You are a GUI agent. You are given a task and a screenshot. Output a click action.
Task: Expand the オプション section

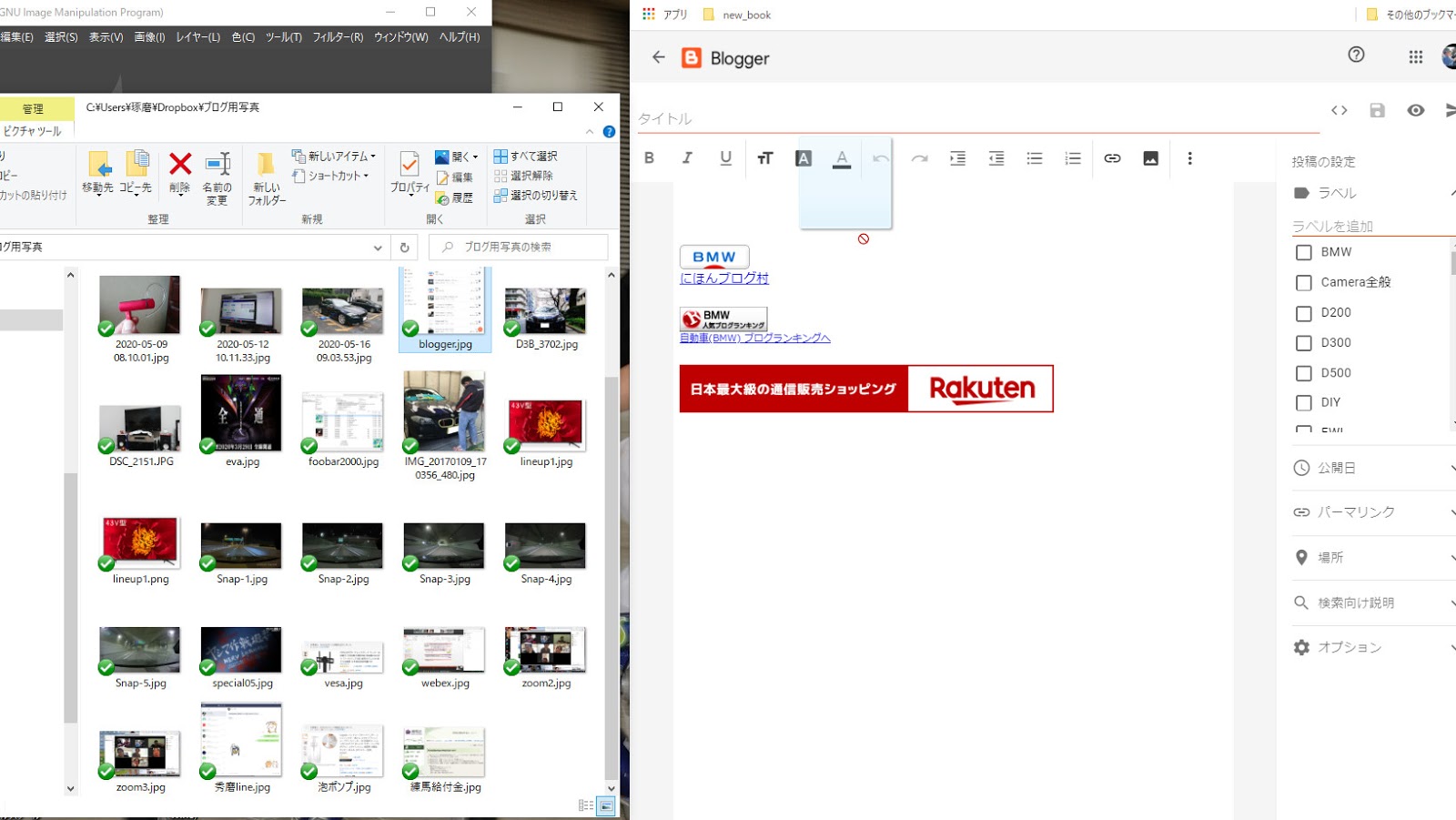point(1374,647)
